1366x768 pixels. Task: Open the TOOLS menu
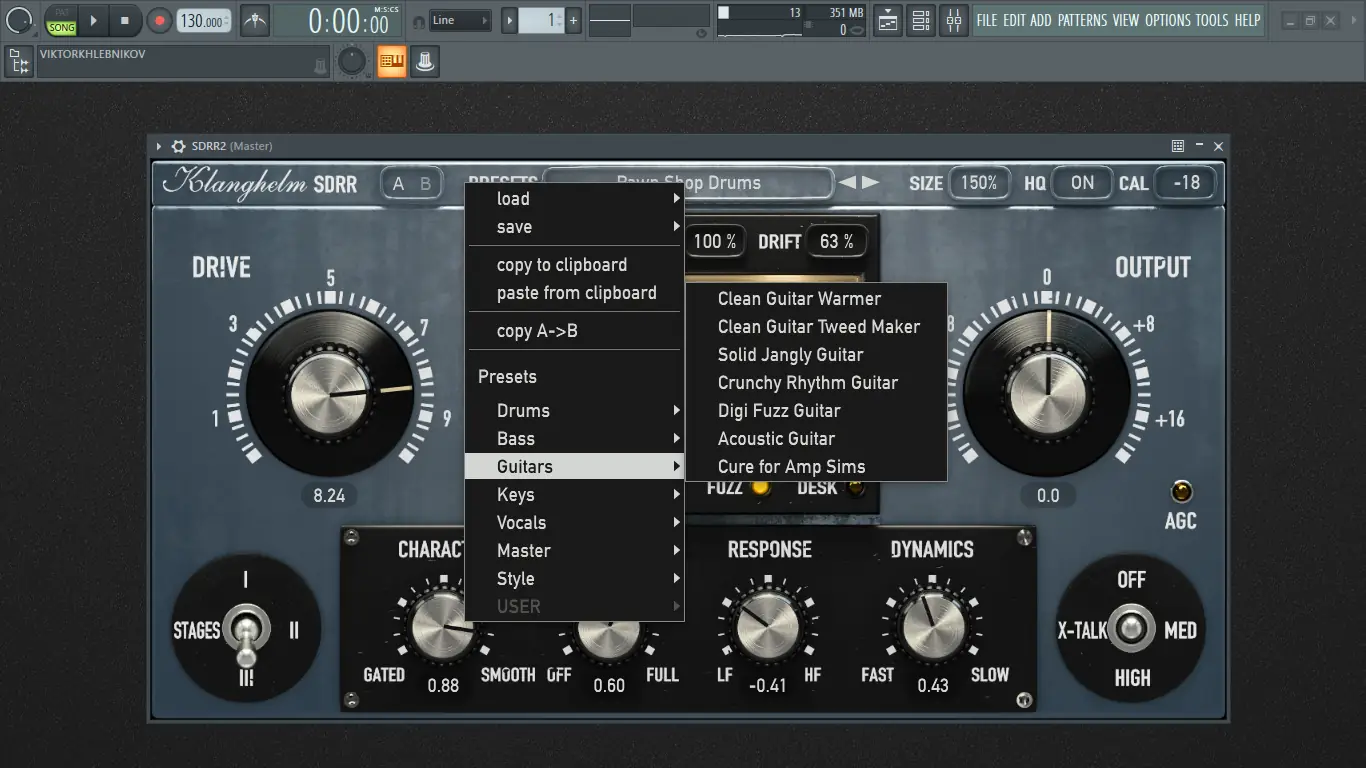(x=1212, y=20)
